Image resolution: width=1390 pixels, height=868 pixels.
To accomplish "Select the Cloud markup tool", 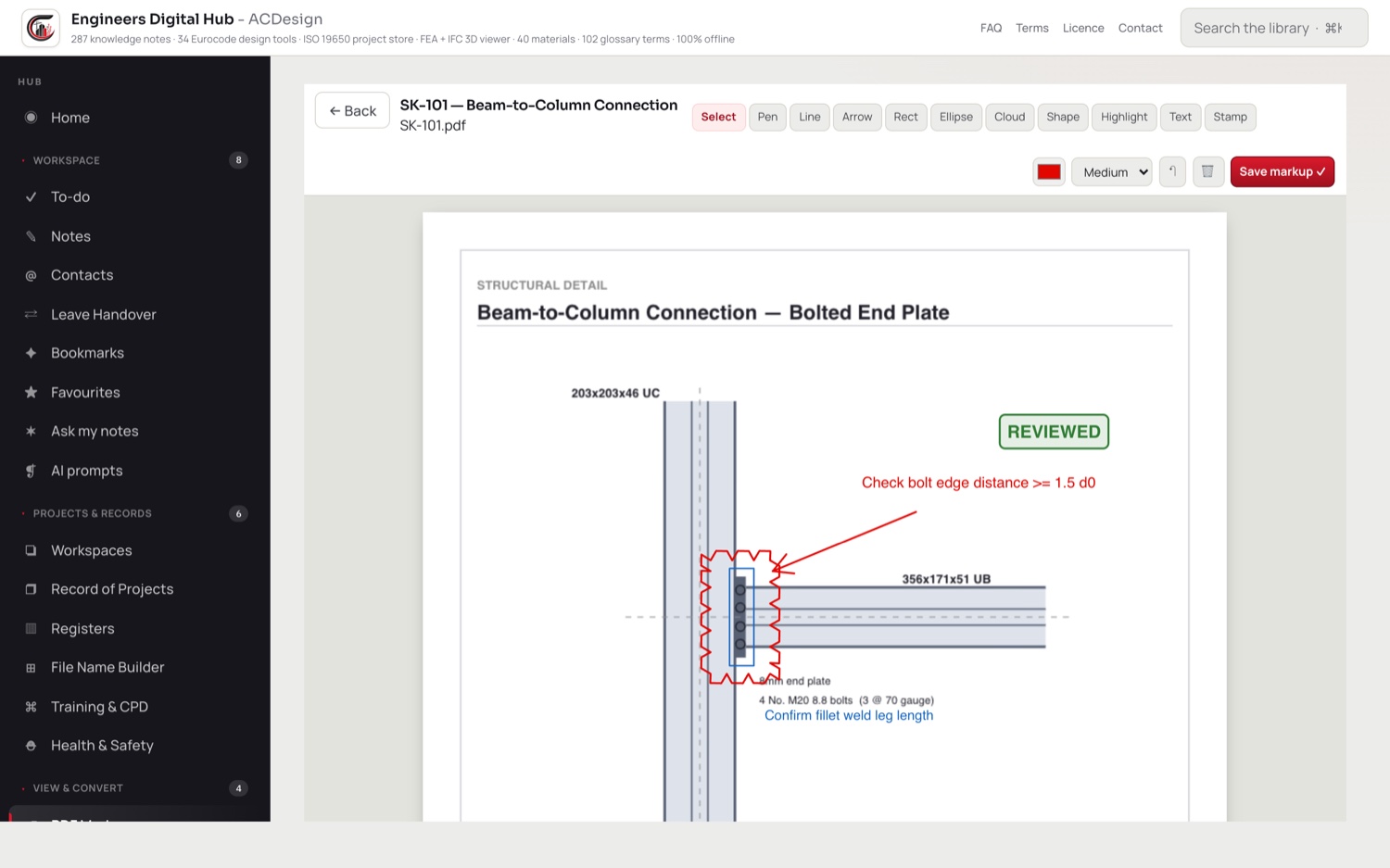I will pos(1009,117).
